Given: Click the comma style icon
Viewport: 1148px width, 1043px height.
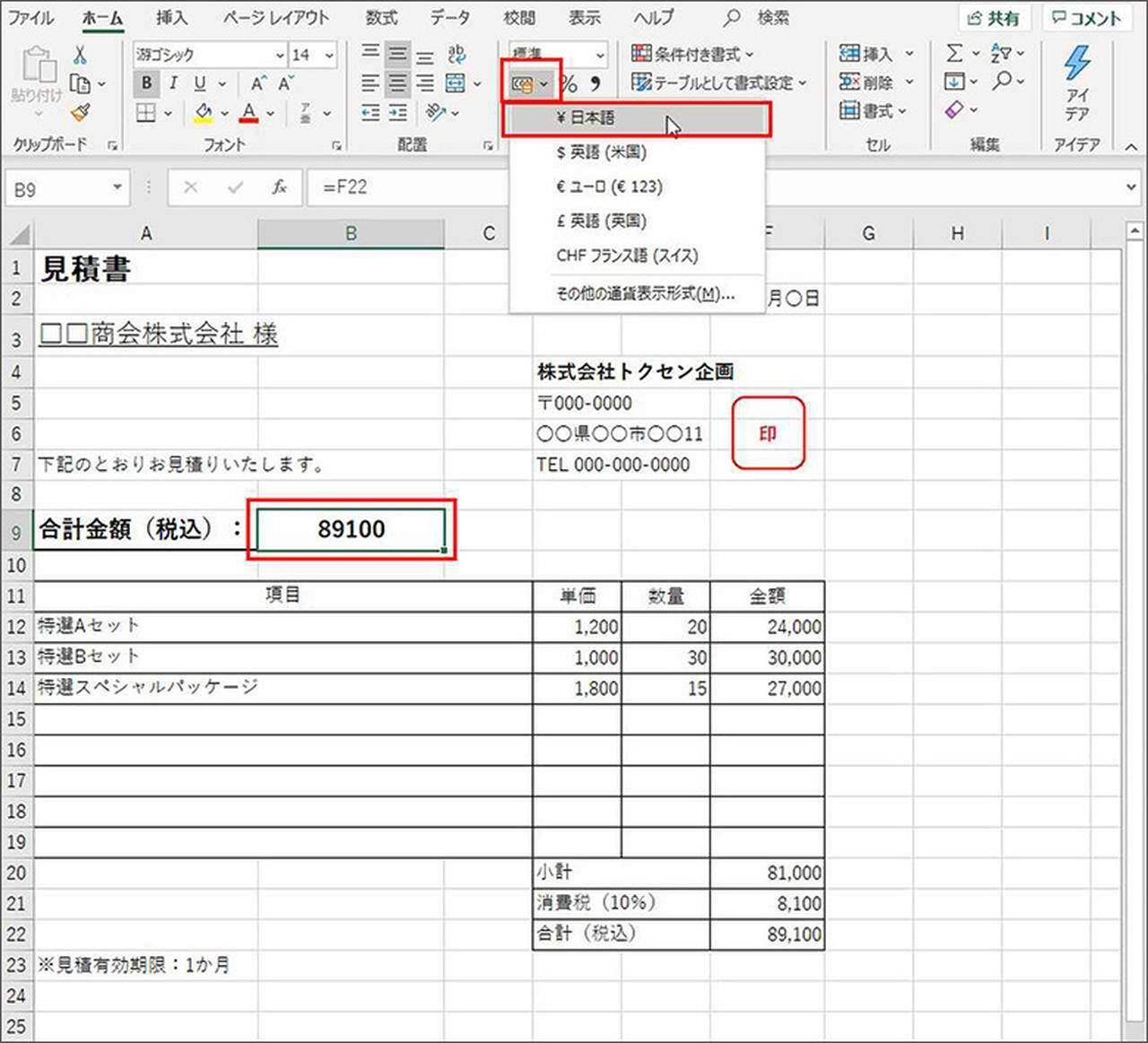Looking at the screenshot, I should click(595, 83).
